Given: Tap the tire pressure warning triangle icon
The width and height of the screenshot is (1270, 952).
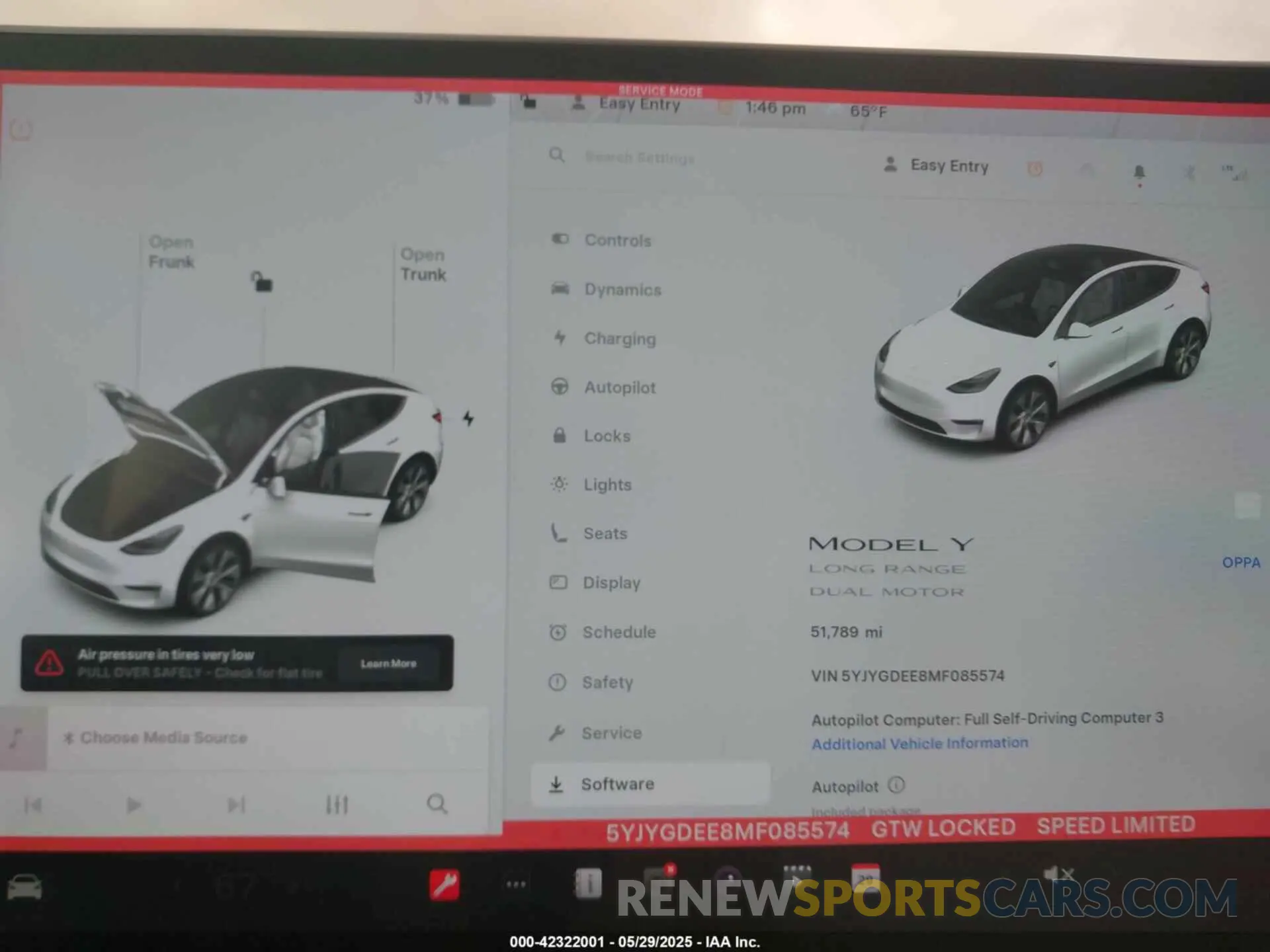Looking at the screenshot, I should [x=49, y=662].
